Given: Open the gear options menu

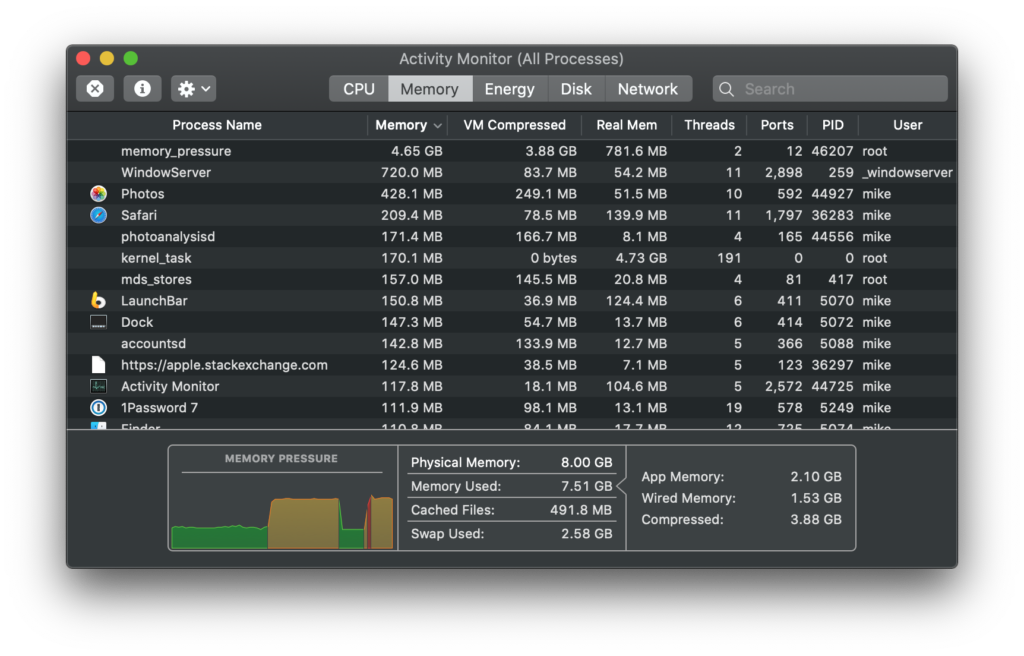Looking at the screenshot, I should coord(192,88).
